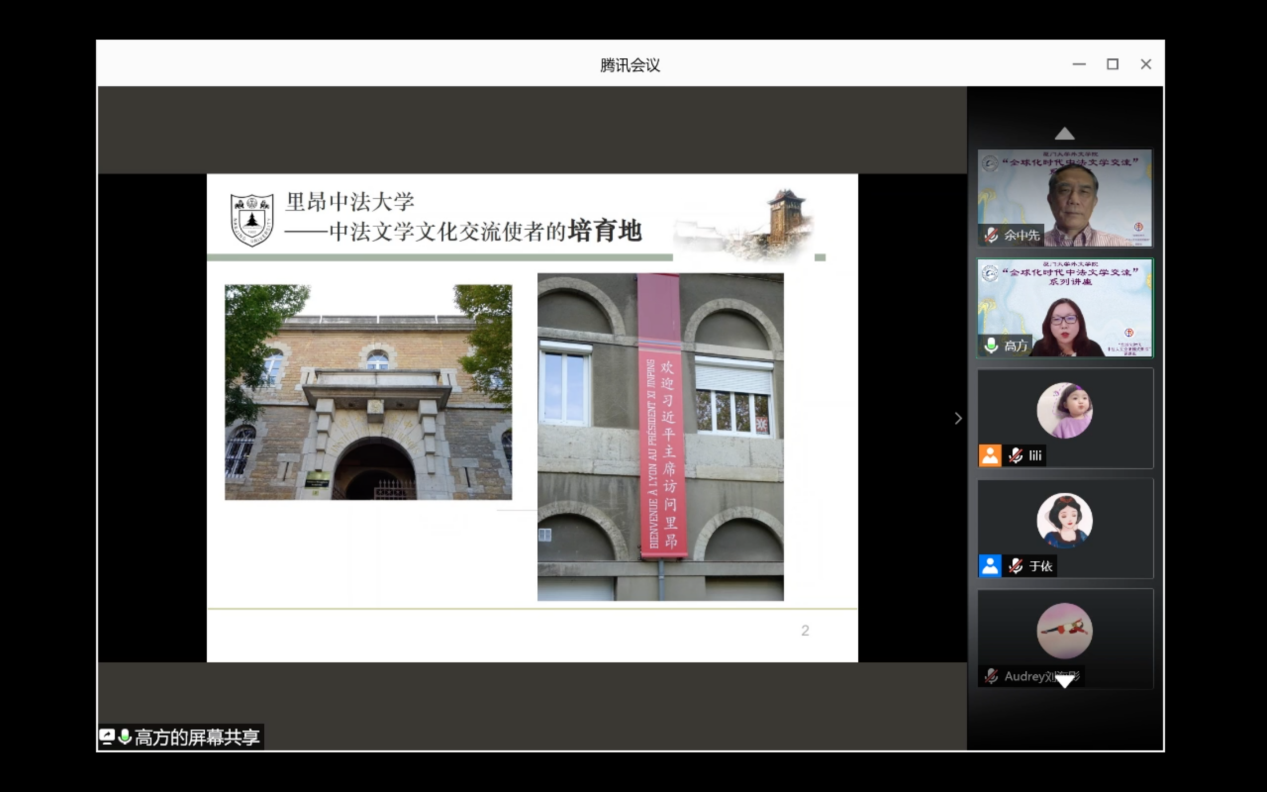
Task: Click the red banner photo on slide
Action: [x=660, y=437]
